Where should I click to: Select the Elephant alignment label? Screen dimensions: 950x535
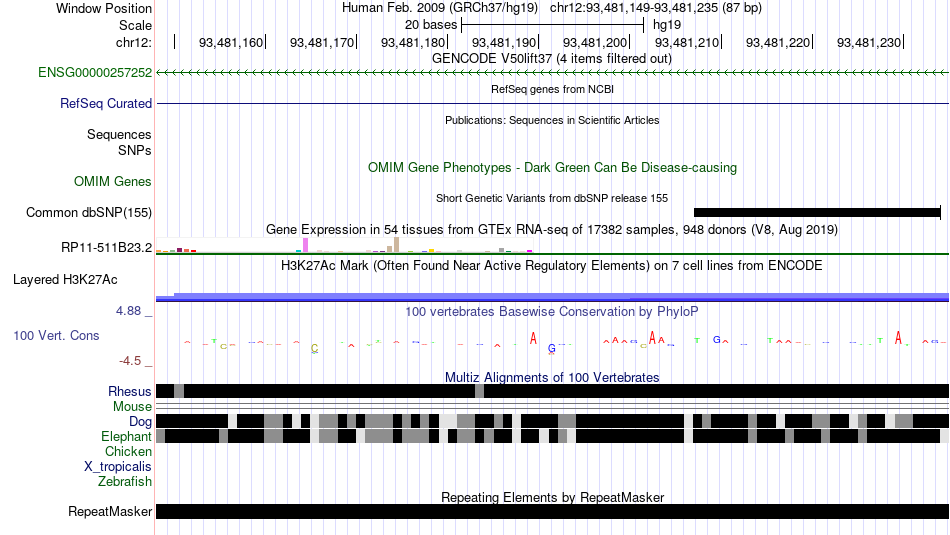pos(127,437)
